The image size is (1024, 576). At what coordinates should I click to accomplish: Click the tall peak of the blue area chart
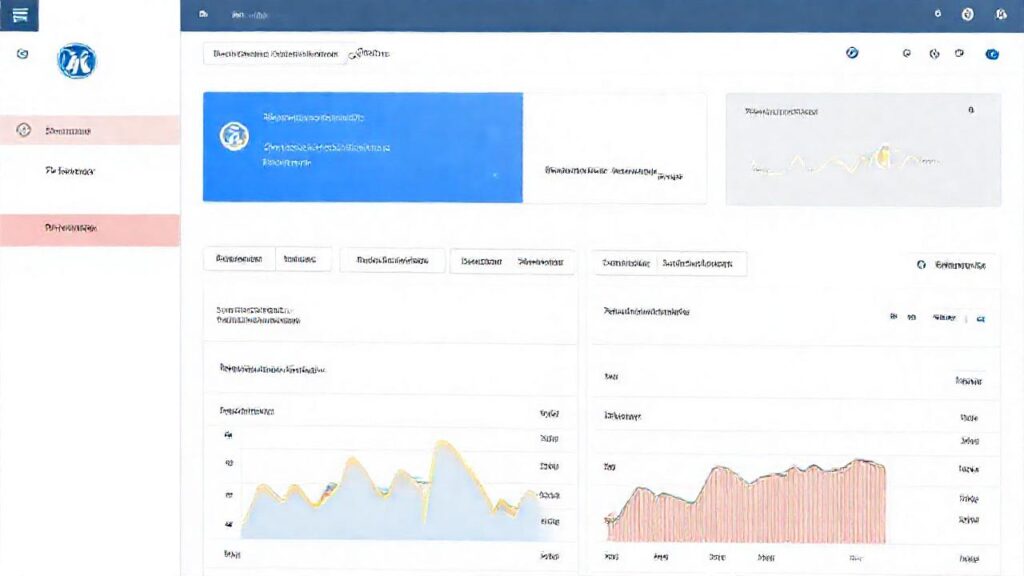point(443,446)
